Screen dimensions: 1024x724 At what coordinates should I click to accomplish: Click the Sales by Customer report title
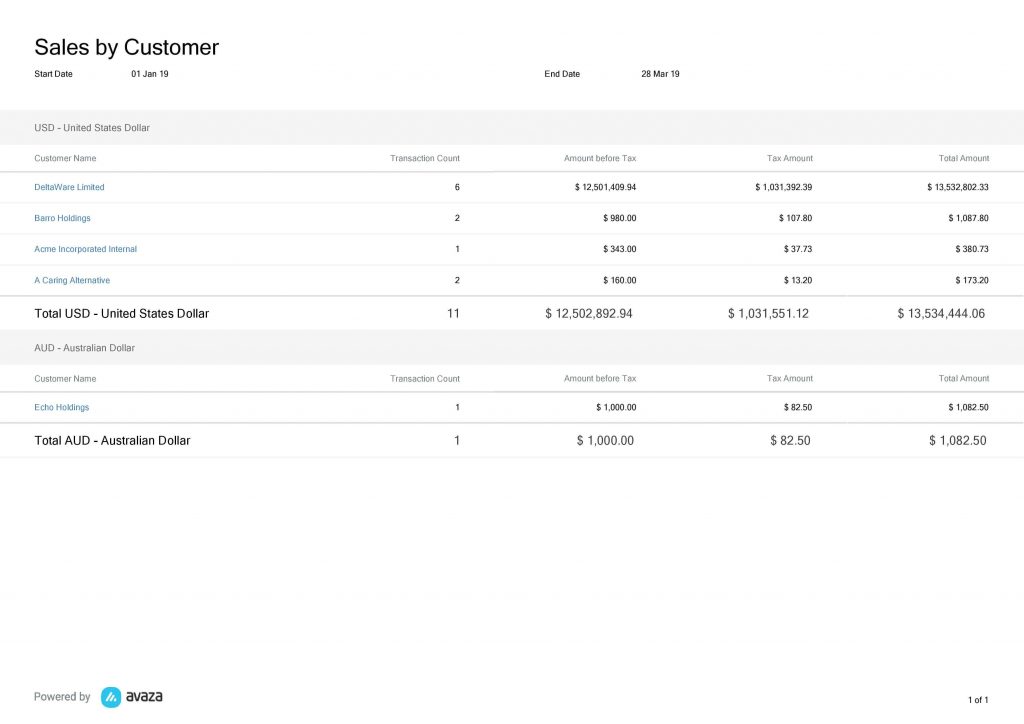(x=126, y=47)
